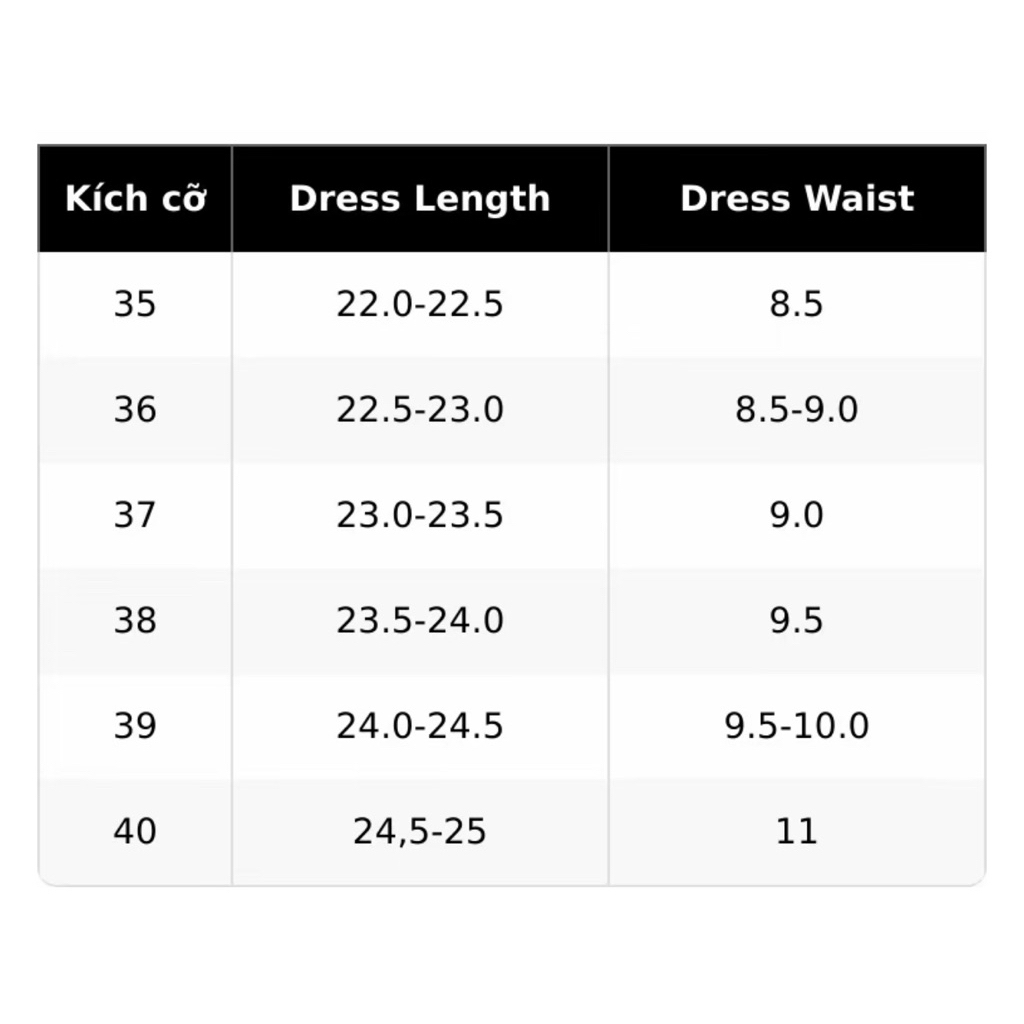This screenshot has height=1024, width=1024.
Task: Select the 9.5-10.0 dress waist value
Action: coord(797,726)
